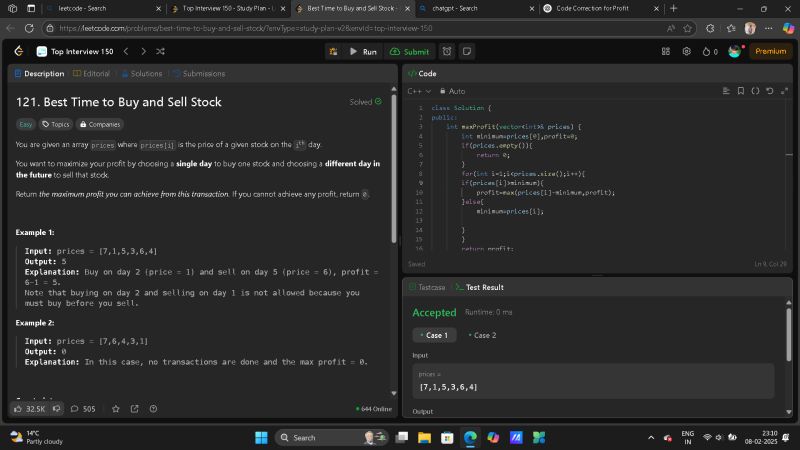Like the problem with thumbs up
The height and width of the screenshot is (450, 800).
(x=19, y=409)
